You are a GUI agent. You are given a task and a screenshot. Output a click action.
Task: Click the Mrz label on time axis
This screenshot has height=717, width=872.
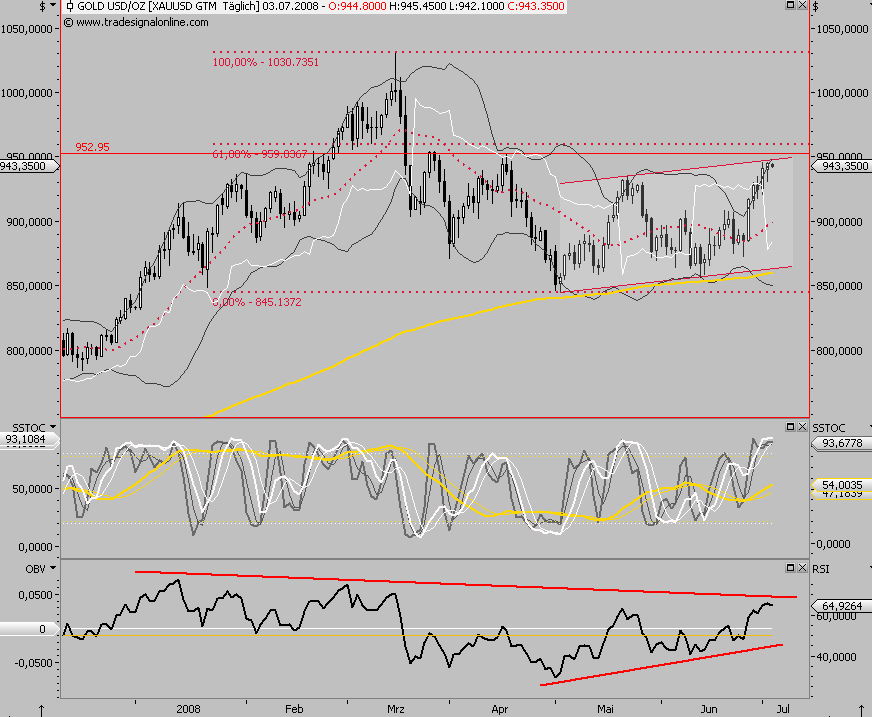[395, 709]
